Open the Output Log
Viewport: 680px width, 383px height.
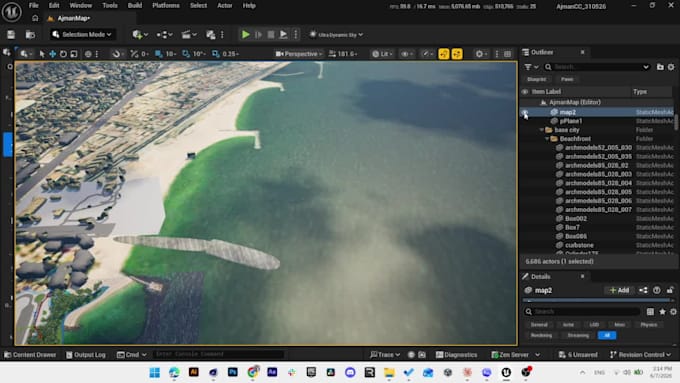(86, 355)
